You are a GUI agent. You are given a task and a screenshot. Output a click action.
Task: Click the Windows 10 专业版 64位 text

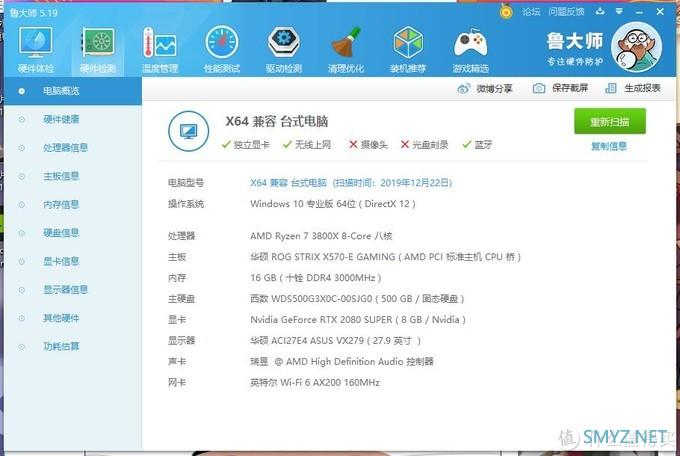(x=333, y=204)
